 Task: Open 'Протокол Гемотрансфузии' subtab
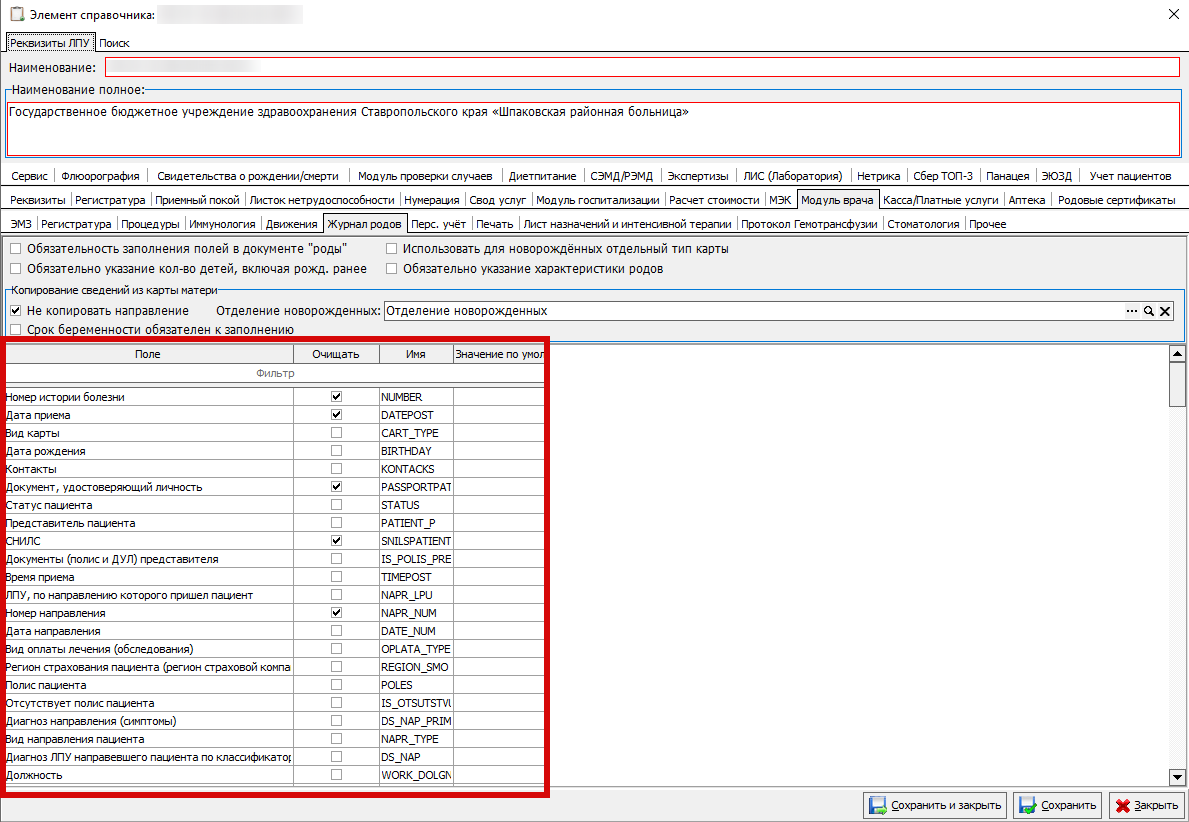point(809,224)
